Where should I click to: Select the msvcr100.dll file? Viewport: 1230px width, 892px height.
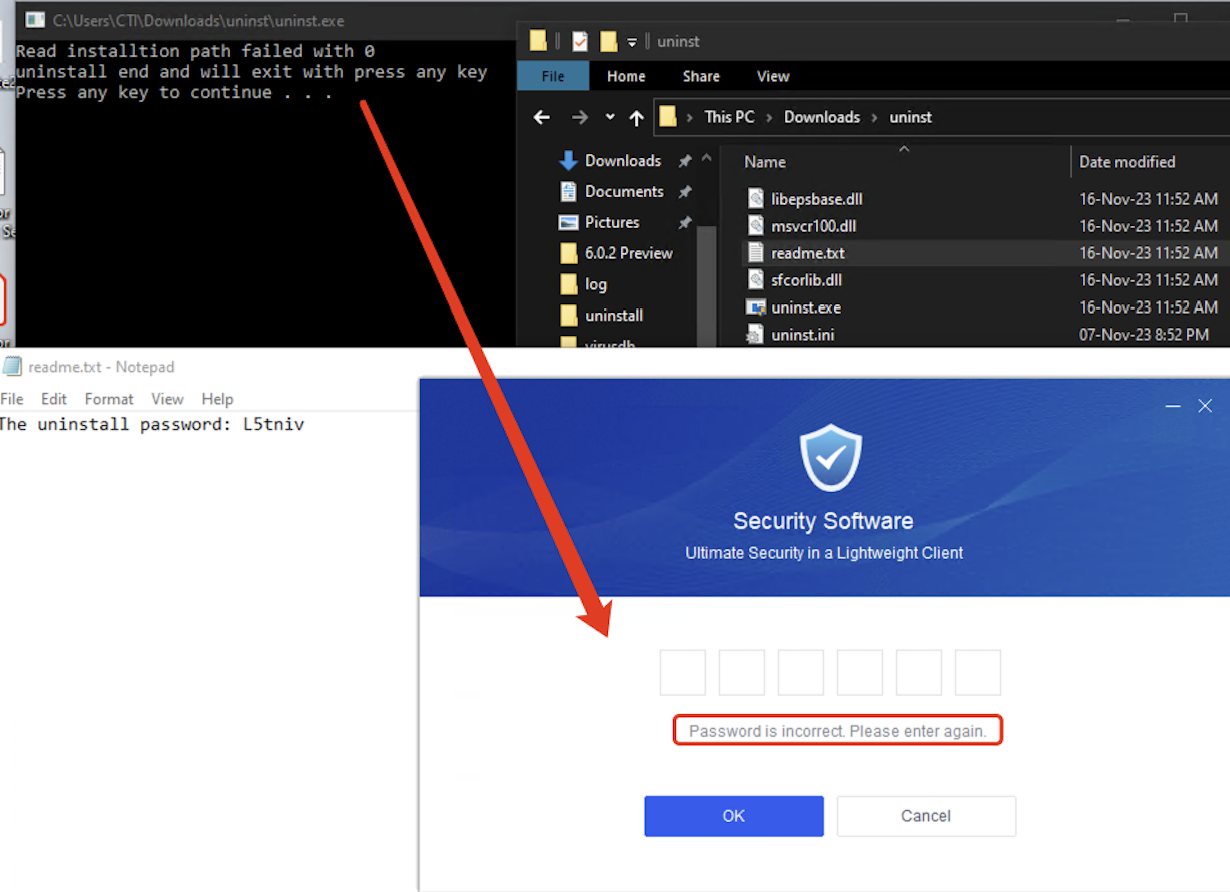pos(813,226)
